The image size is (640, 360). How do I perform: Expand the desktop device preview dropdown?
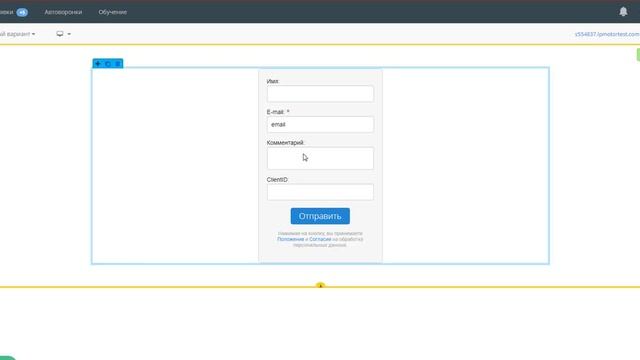(x=63, y=34)
